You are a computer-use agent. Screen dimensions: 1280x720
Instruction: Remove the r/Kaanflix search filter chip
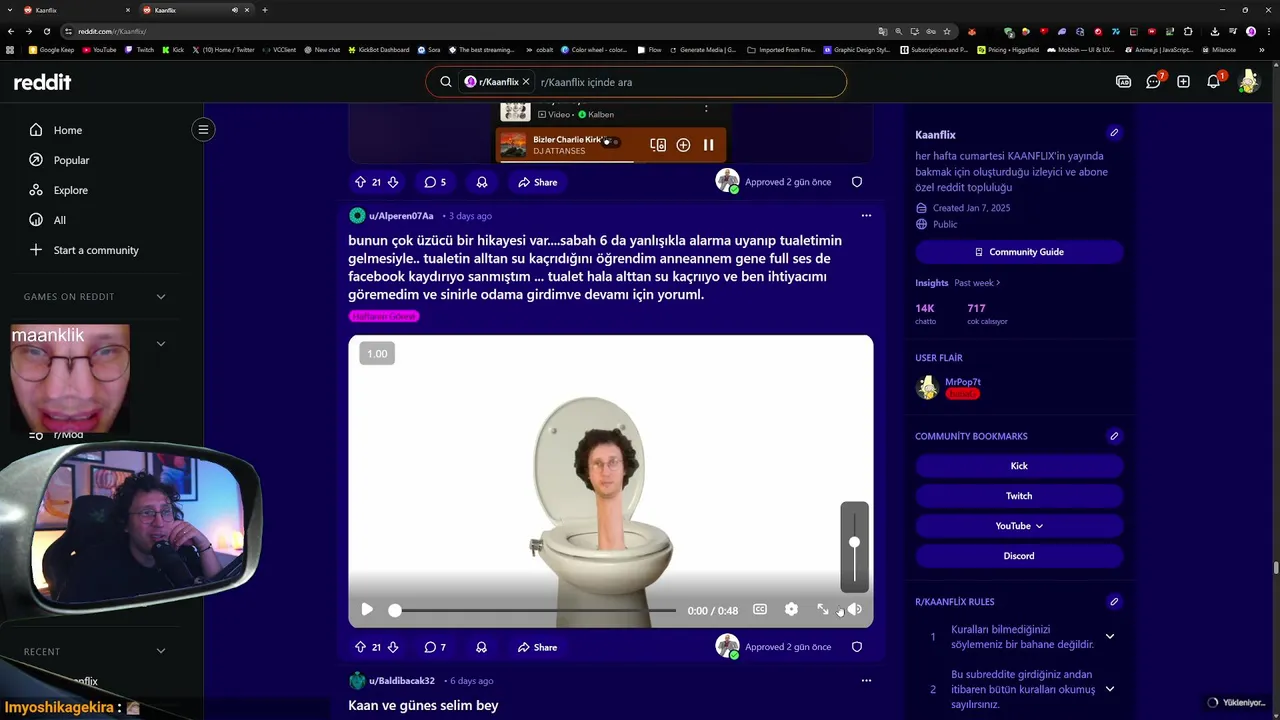[526, 82]
